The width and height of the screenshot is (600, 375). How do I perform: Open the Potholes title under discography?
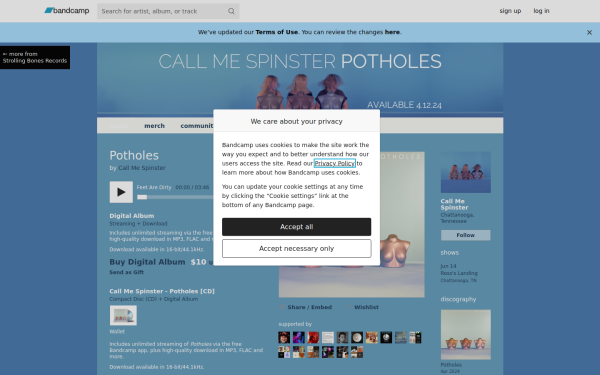tap(451, 365)
